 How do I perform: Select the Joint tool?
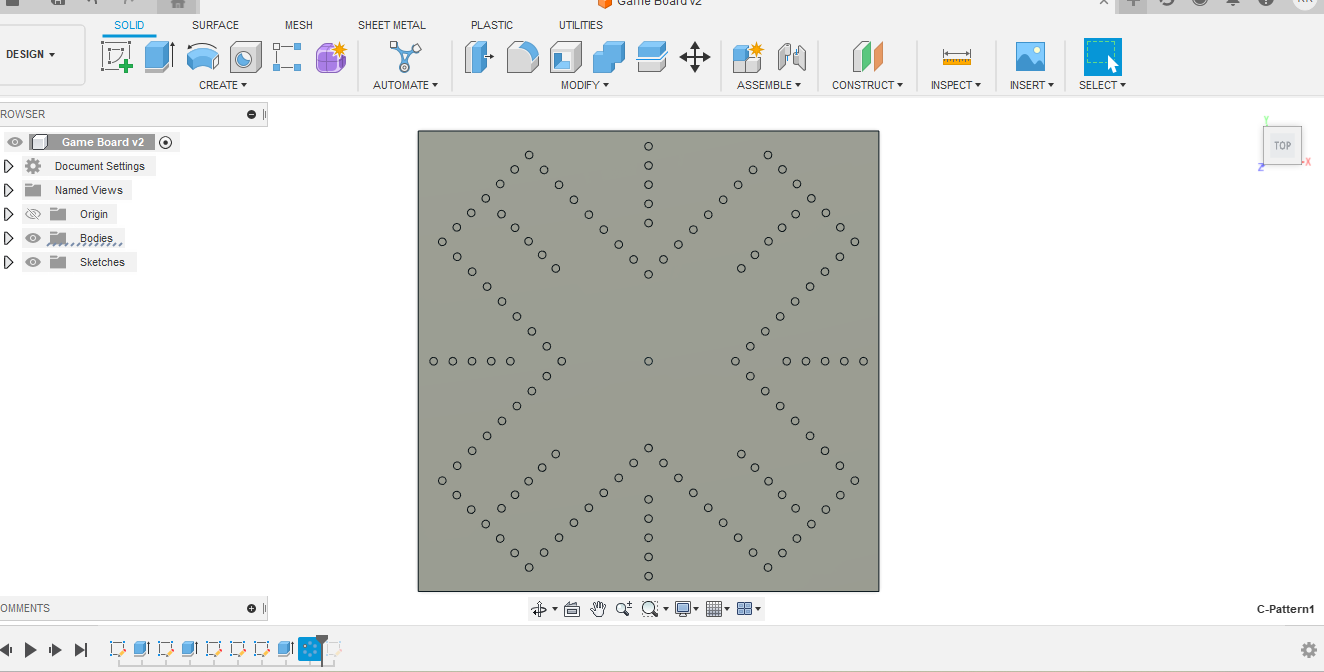[x=791, y=57]
